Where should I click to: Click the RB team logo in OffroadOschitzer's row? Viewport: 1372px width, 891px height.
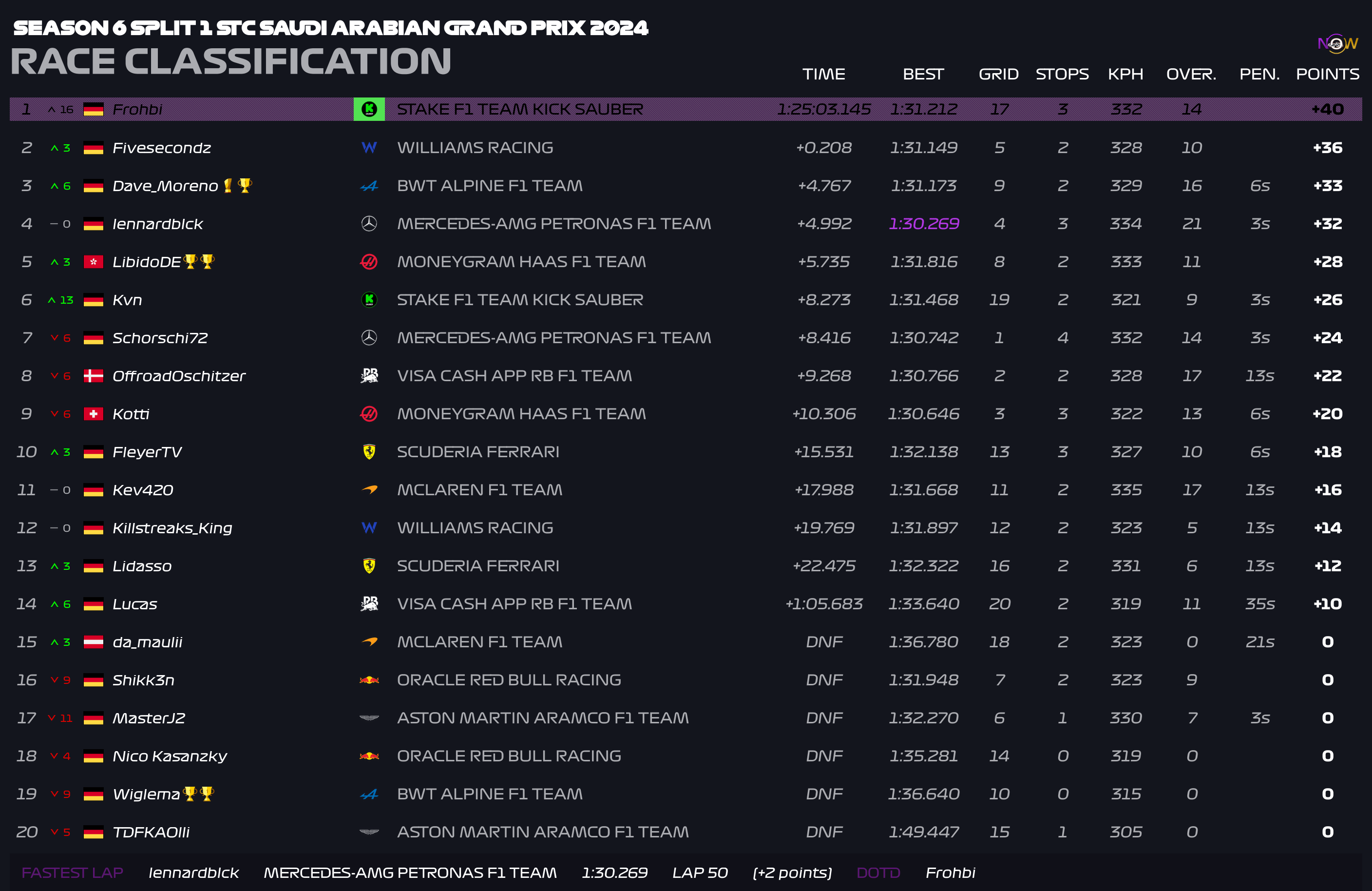[x=369, y=376]
